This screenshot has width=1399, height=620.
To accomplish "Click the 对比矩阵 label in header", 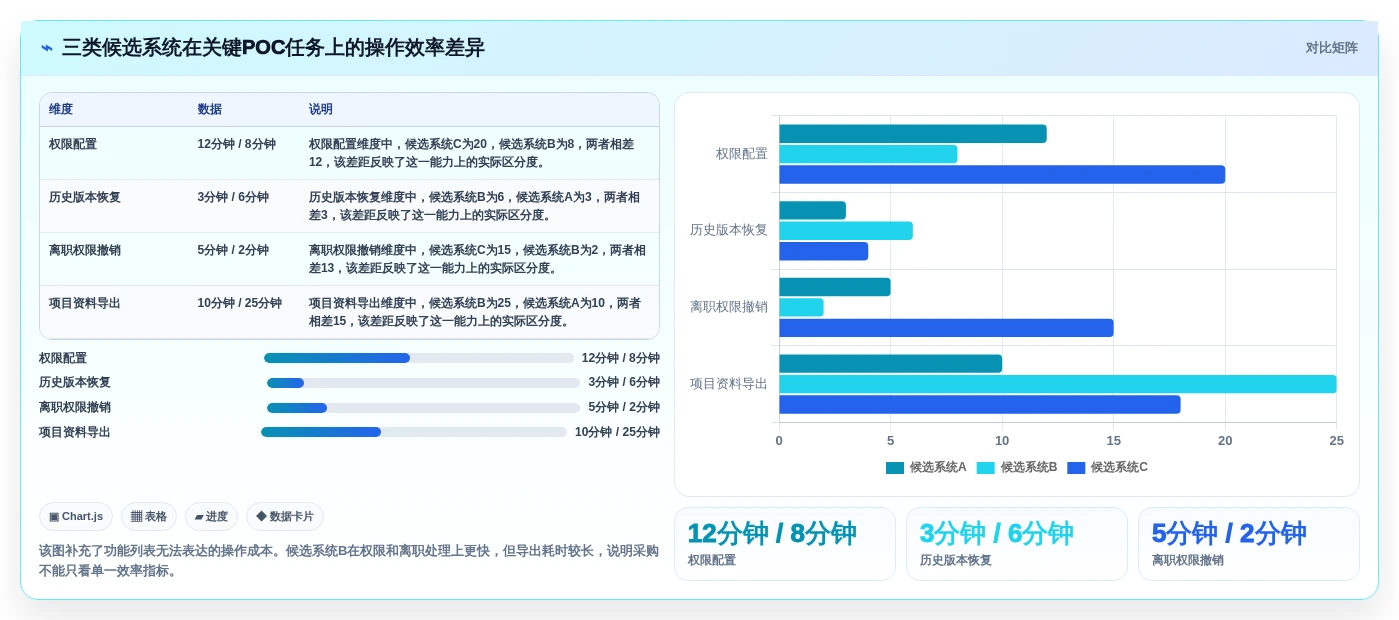I will tap(1331, 48).
